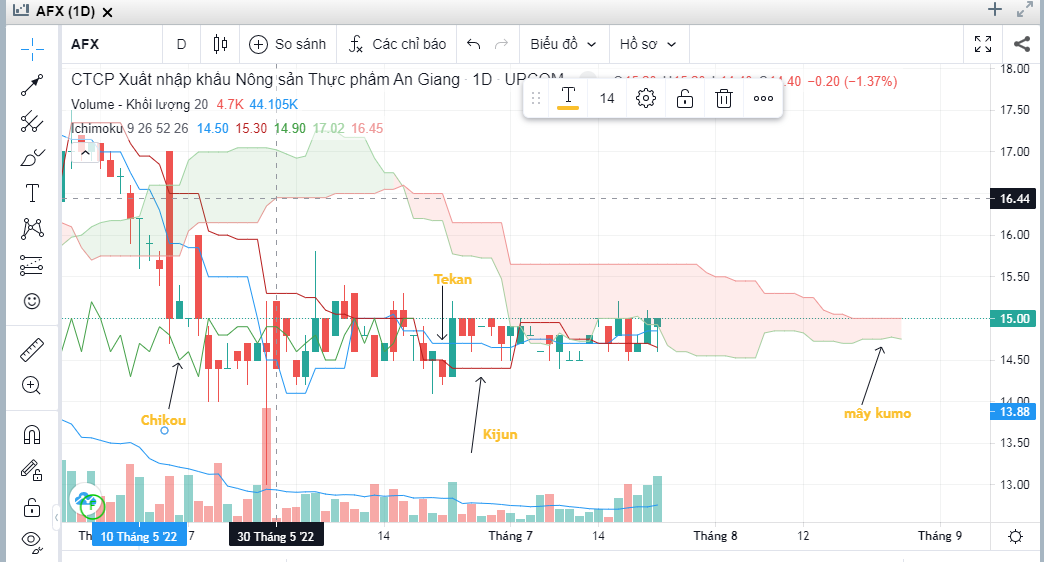Click the Ichimoku indicator legend
The image size is (1044, 562).
[x=130, y=128]
